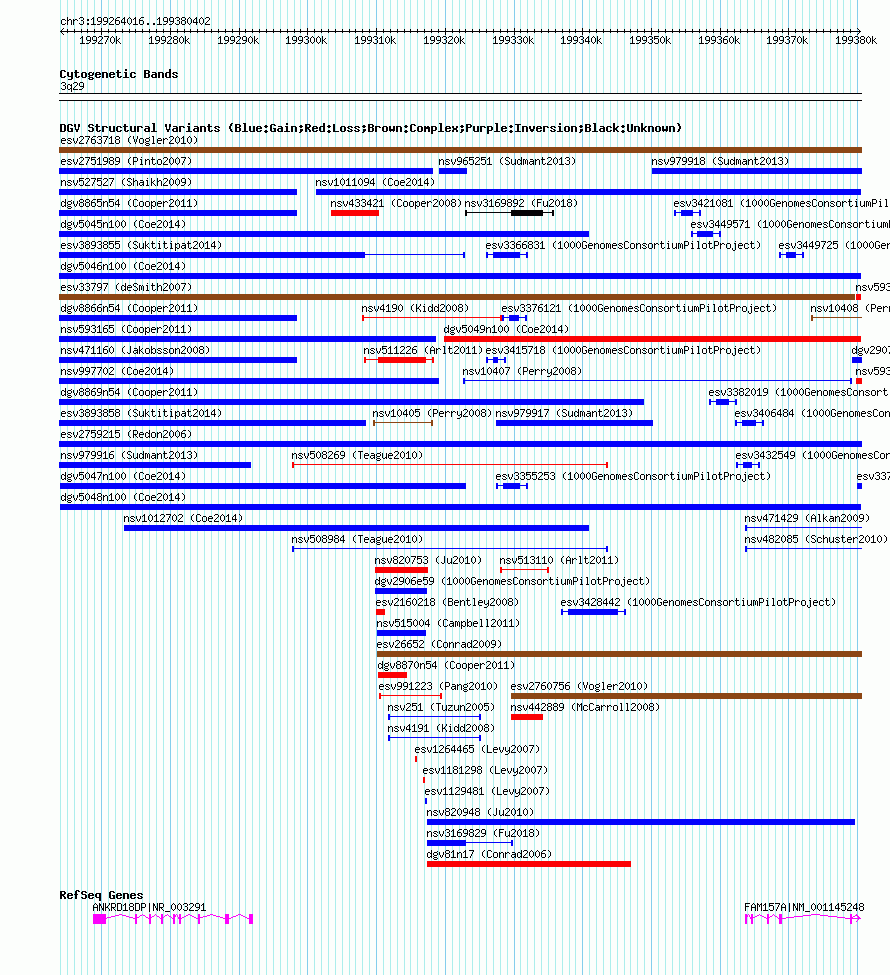Click nsv251 (Tuzun2005) label

coord(441,708)
